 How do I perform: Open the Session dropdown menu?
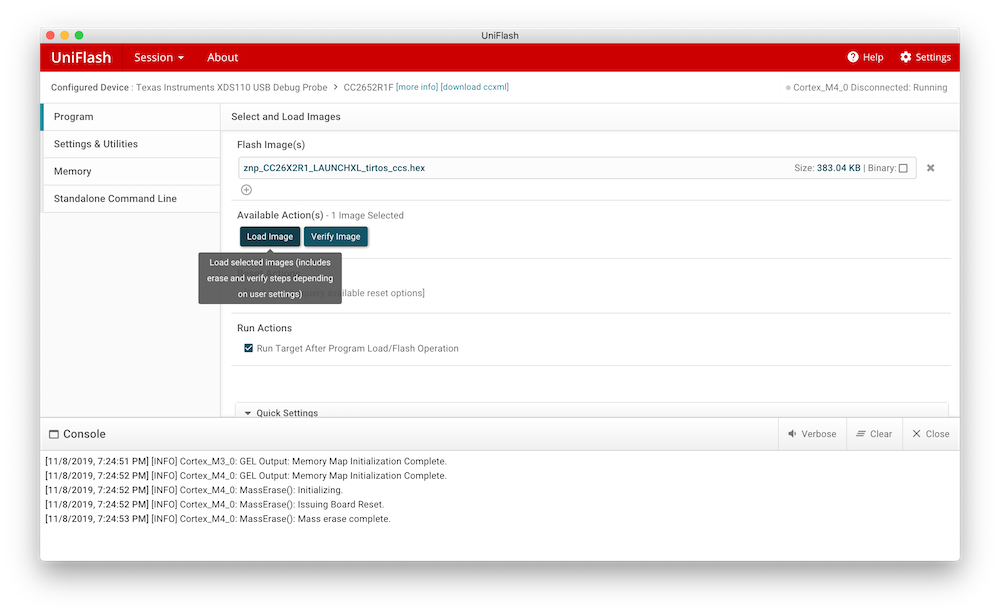159,57
